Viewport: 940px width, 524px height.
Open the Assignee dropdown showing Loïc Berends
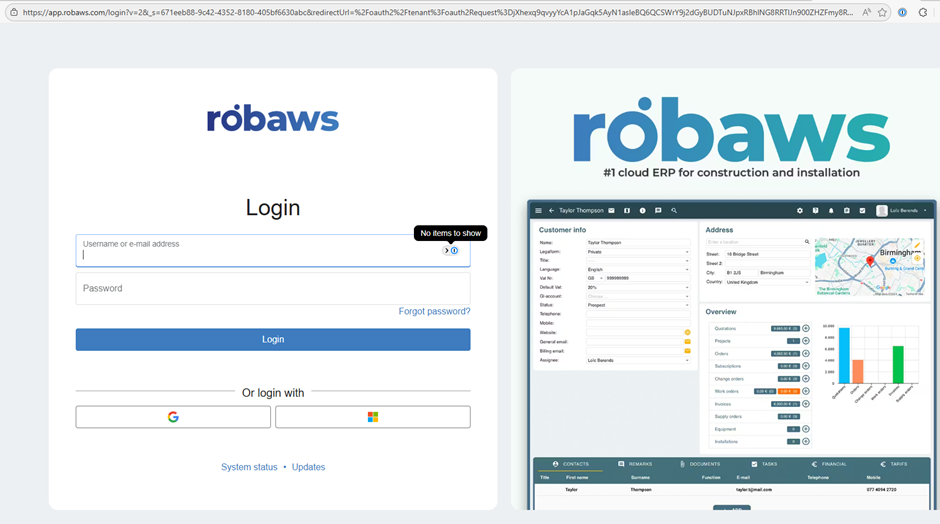[x=638, y=360]
